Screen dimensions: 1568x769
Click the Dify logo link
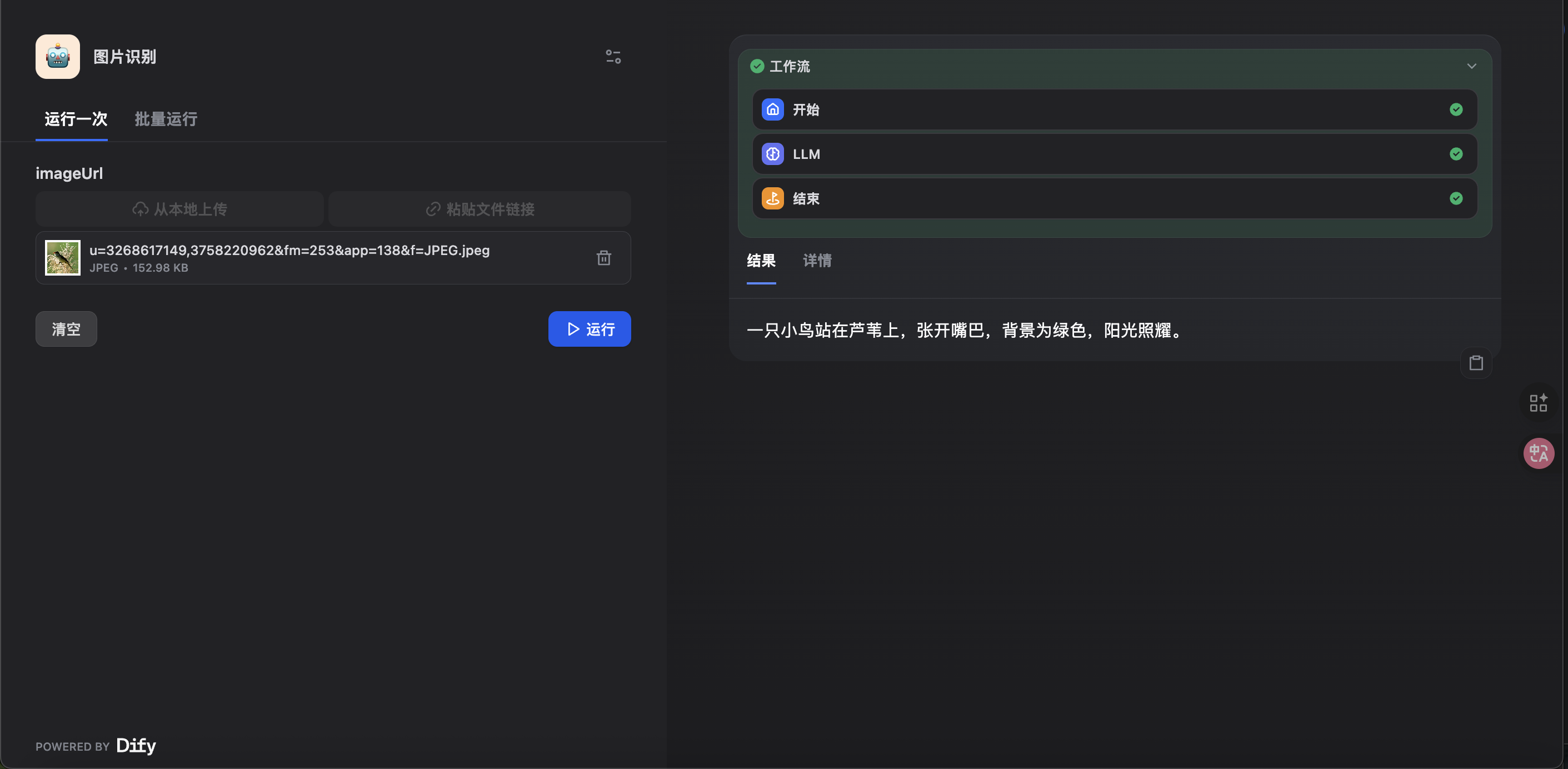click(x=136, y=745)
